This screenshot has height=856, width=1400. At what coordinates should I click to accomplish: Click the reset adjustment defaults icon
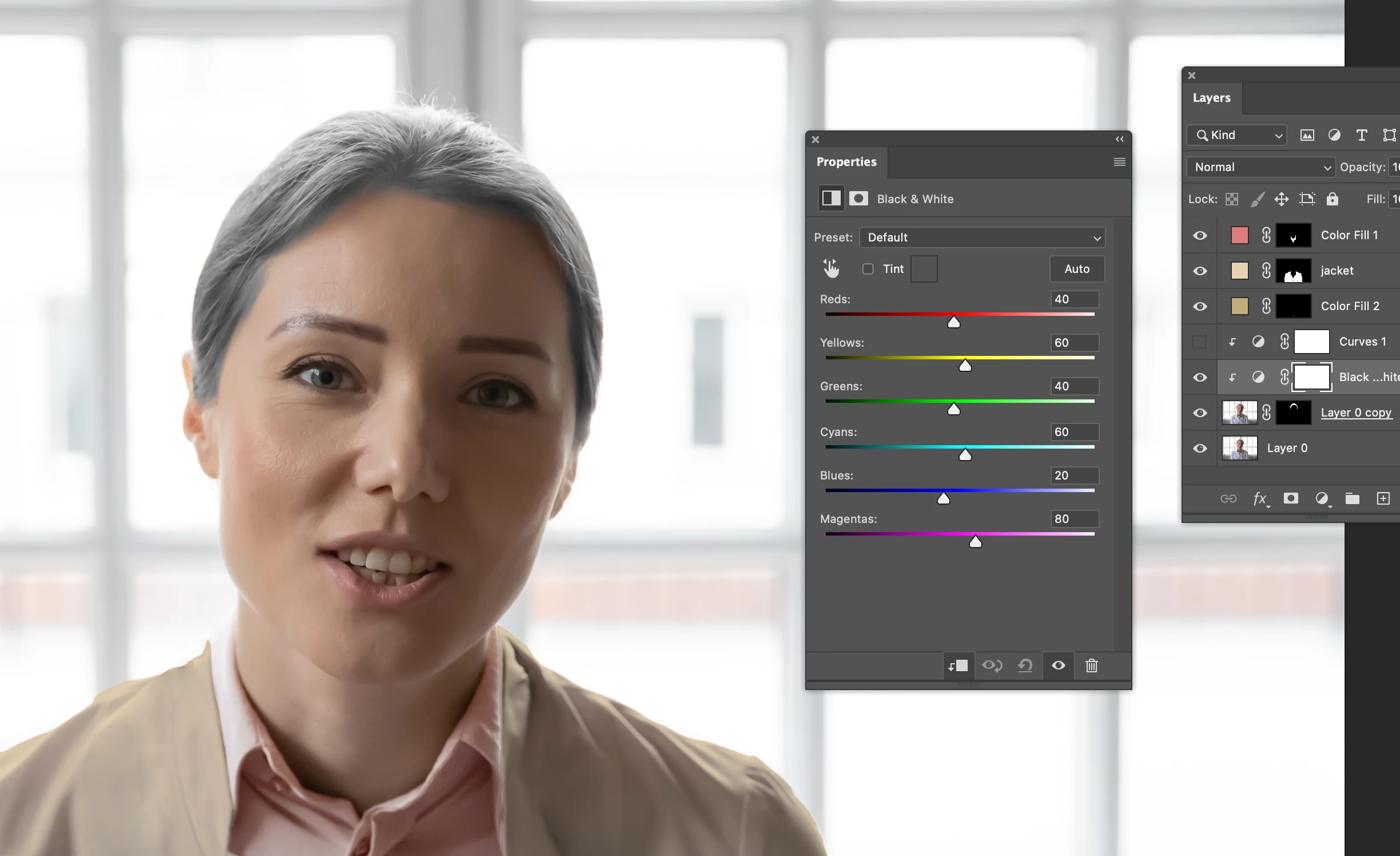click(x=1025, y=665)
